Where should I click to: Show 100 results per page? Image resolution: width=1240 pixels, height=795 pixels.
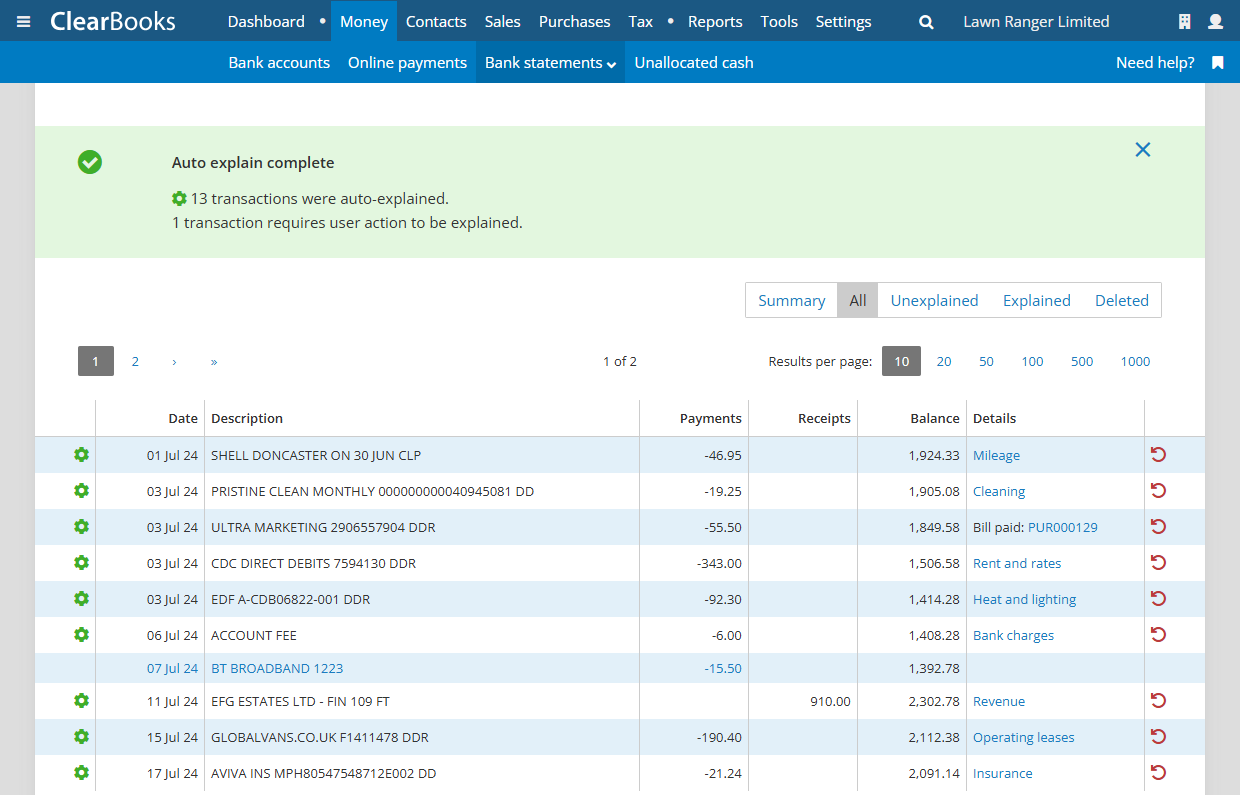tap(1032, 362)
